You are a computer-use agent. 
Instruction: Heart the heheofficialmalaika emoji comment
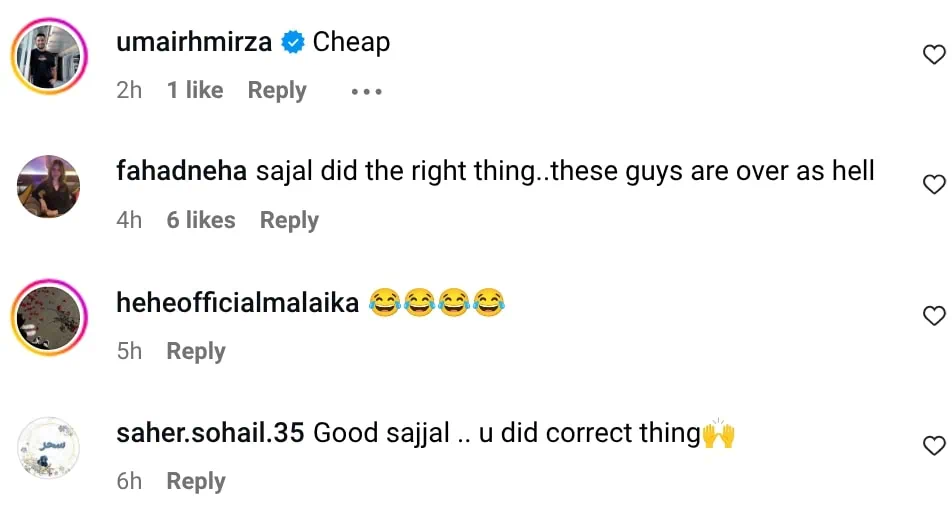[933, 316]
